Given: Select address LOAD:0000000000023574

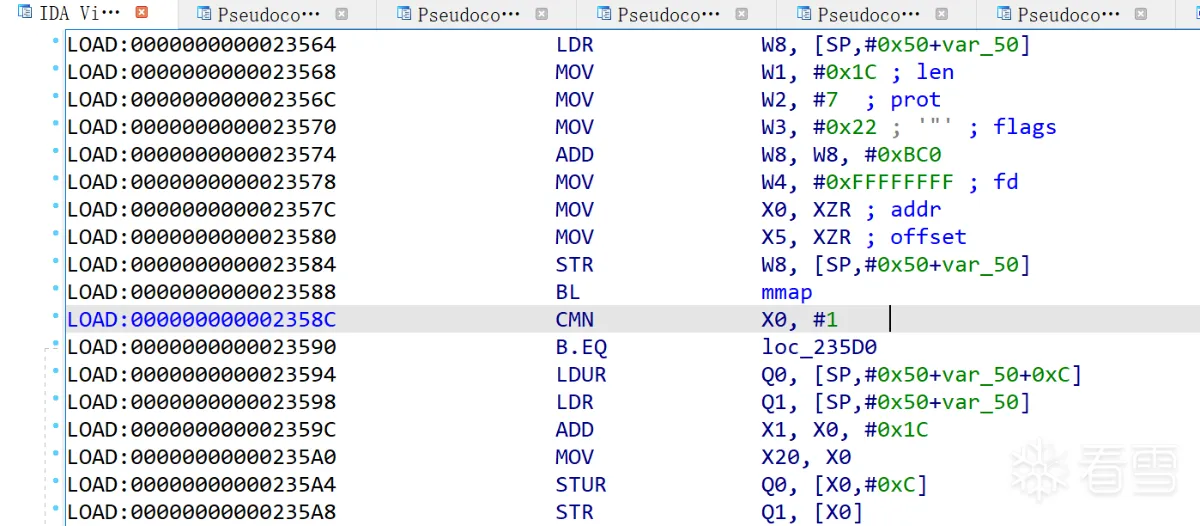Looking at the screenshot, I should [x=201, y=154].
